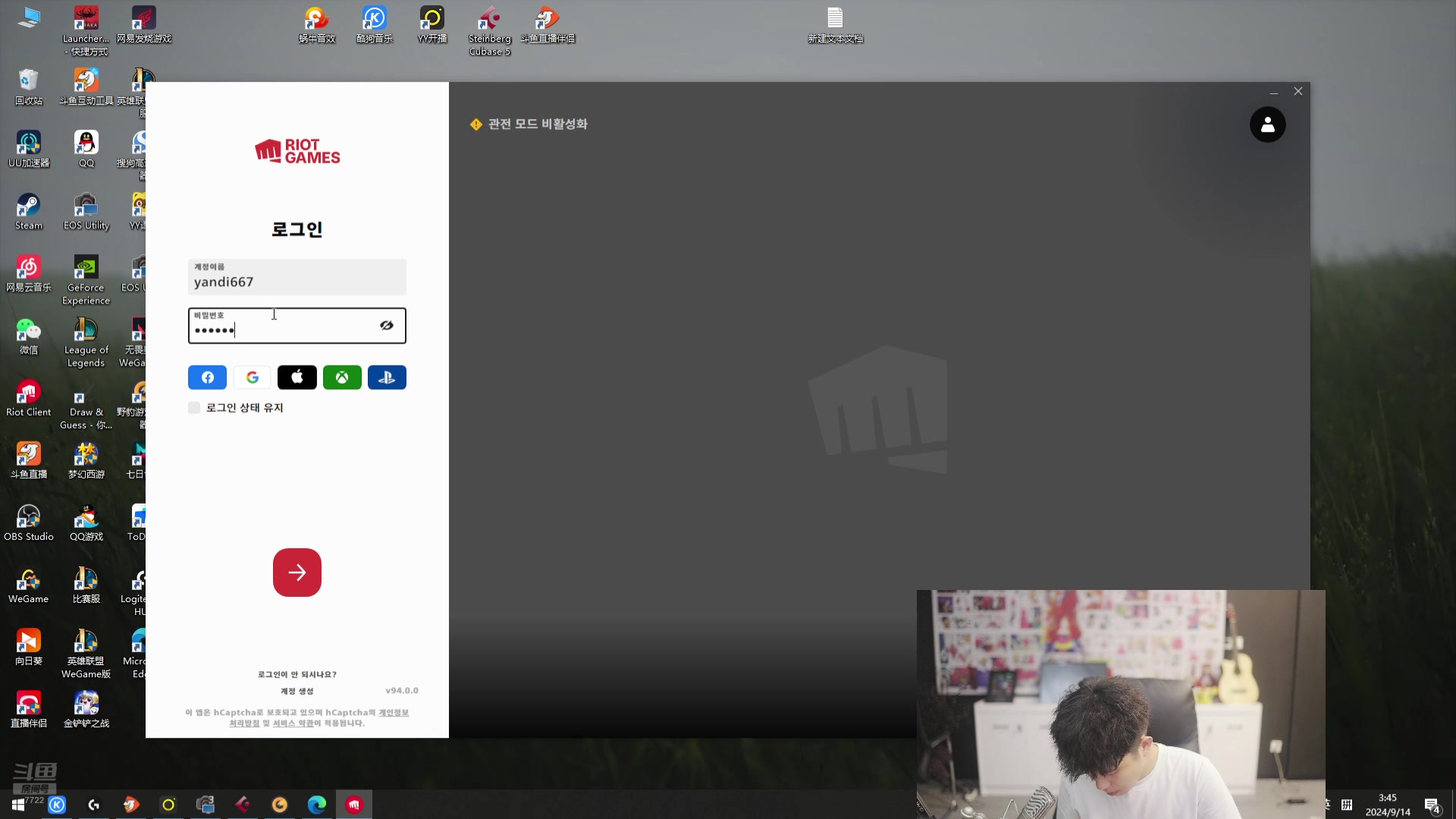The height and width of the screenshot is (819, 1456).
Task: Open the profile avatar icon
Action: [1267, 125]
